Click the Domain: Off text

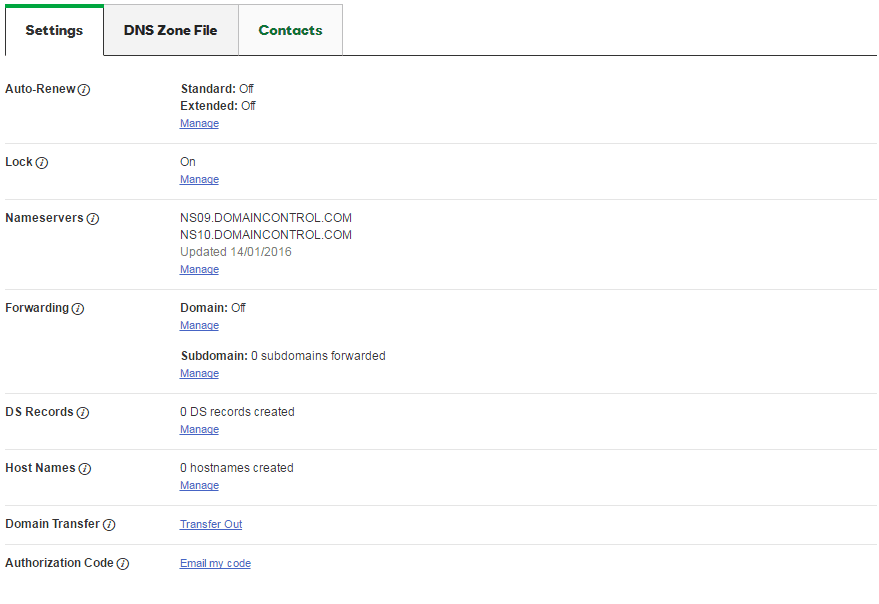213,308
